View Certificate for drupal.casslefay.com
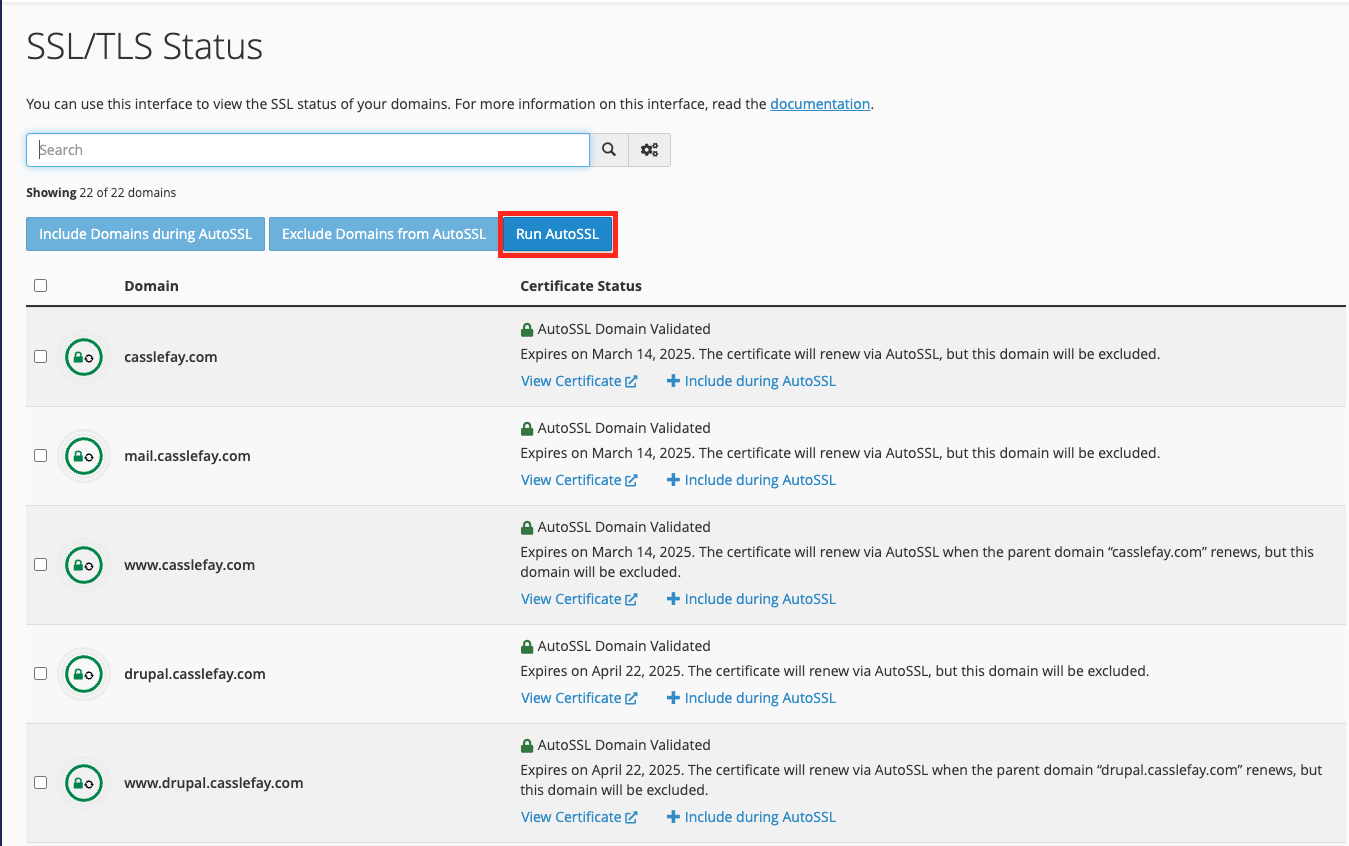 (579, 698)
